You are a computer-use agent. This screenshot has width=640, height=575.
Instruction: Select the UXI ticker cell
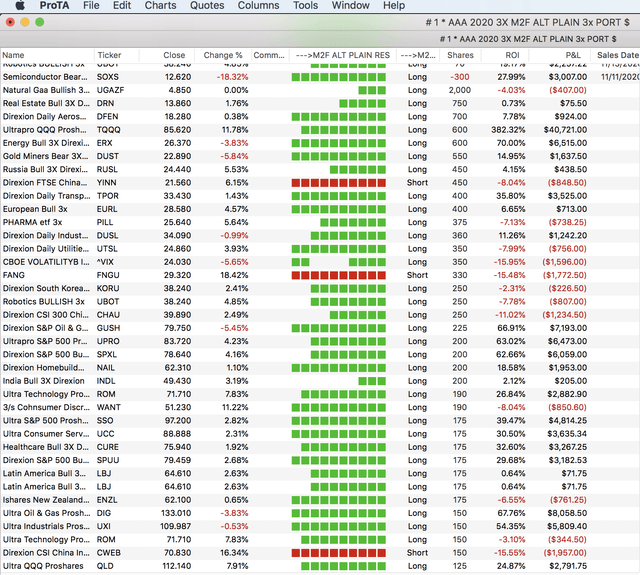[104, 526]
